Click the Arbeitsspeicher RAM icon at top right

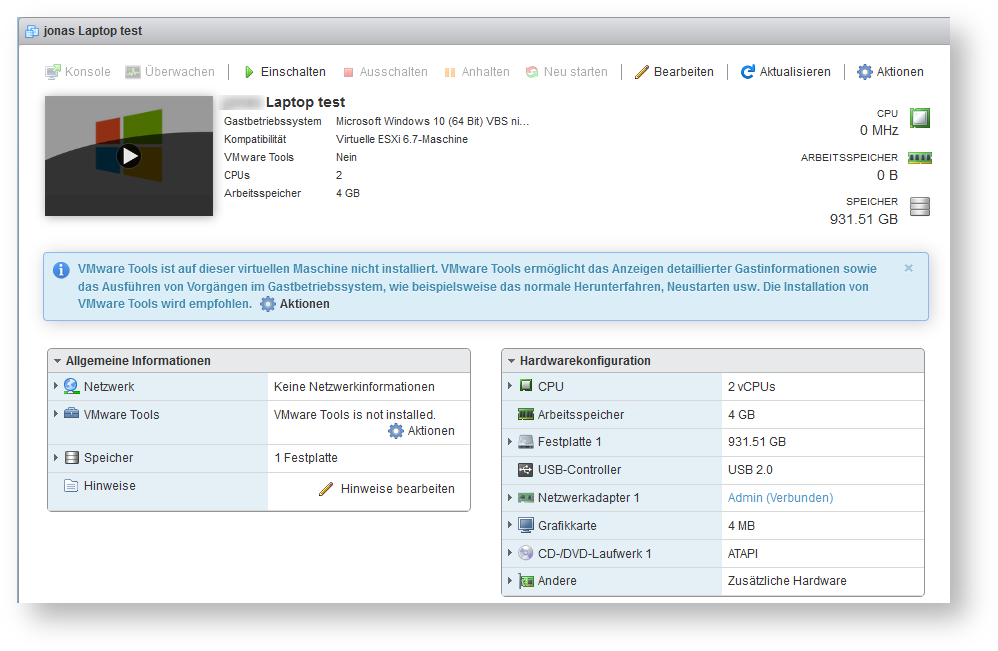pos(919,158)
